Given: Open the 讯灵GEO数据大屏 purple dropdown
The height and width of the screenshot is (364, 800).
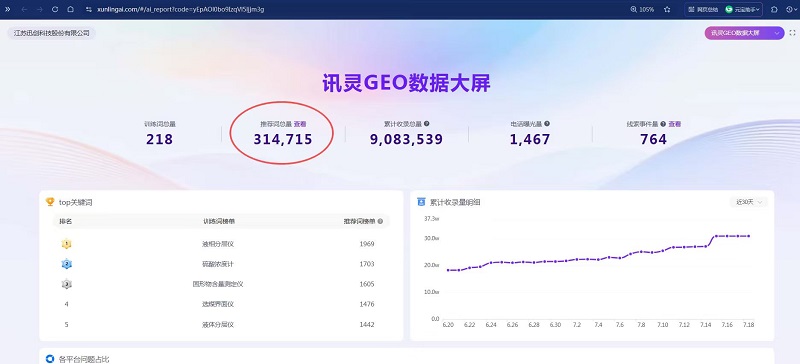Looking at the screenshot, I should (744, 33).
